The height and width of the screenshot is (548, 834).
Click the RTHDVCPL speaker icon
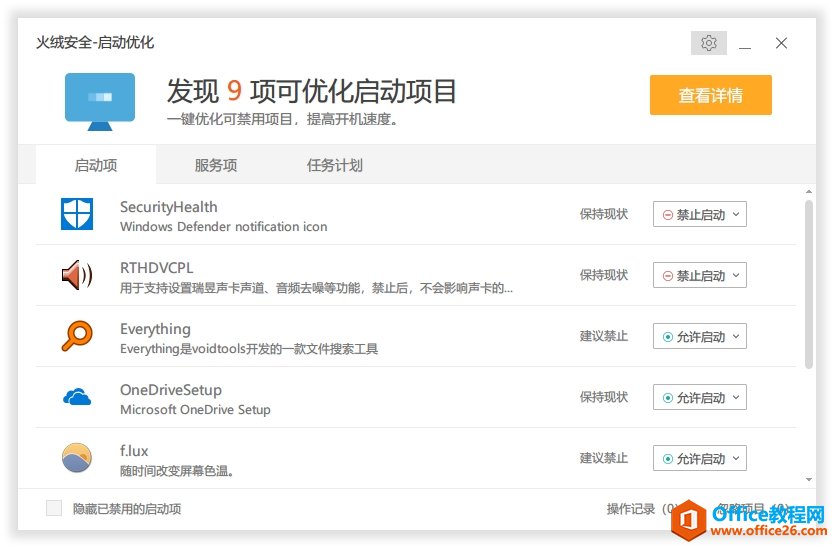[x=77, y=275]
